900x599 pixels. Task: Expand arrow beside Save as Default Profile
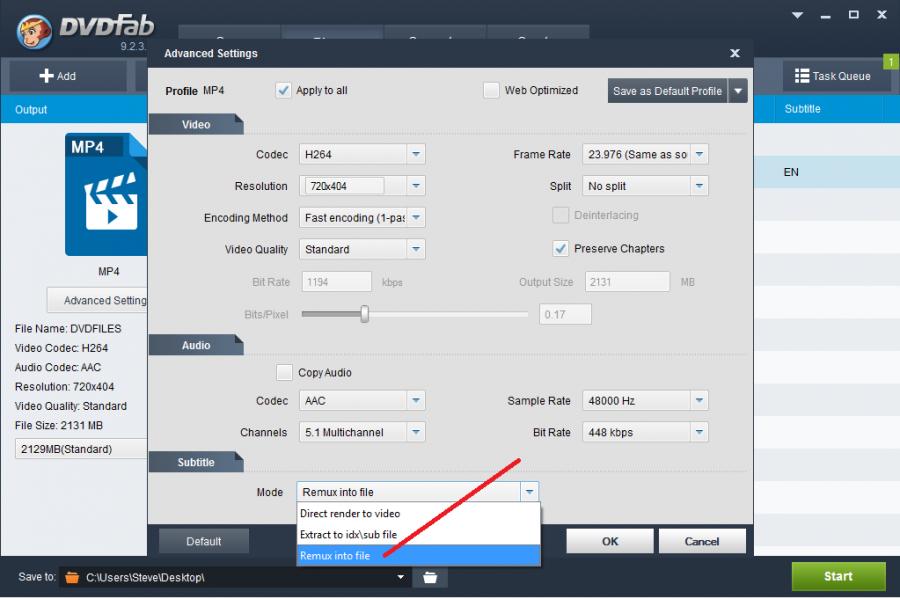click(x=738, y=91)
